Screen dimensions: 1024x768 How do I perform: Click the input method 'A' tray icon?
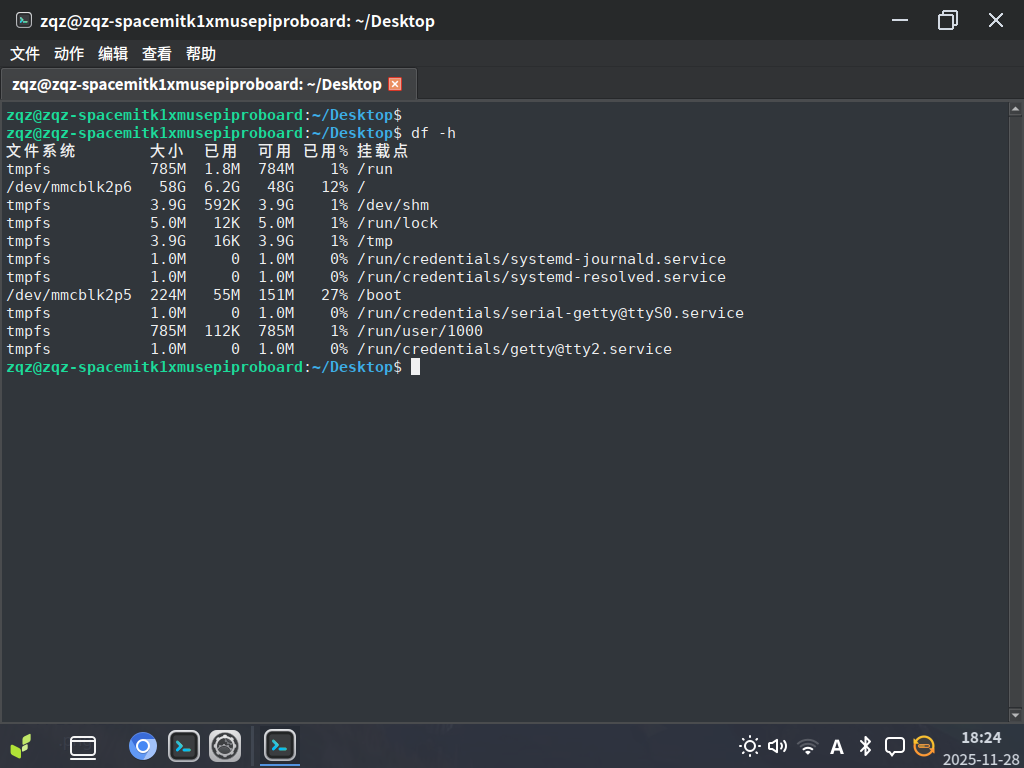click(x=837, y=746)
